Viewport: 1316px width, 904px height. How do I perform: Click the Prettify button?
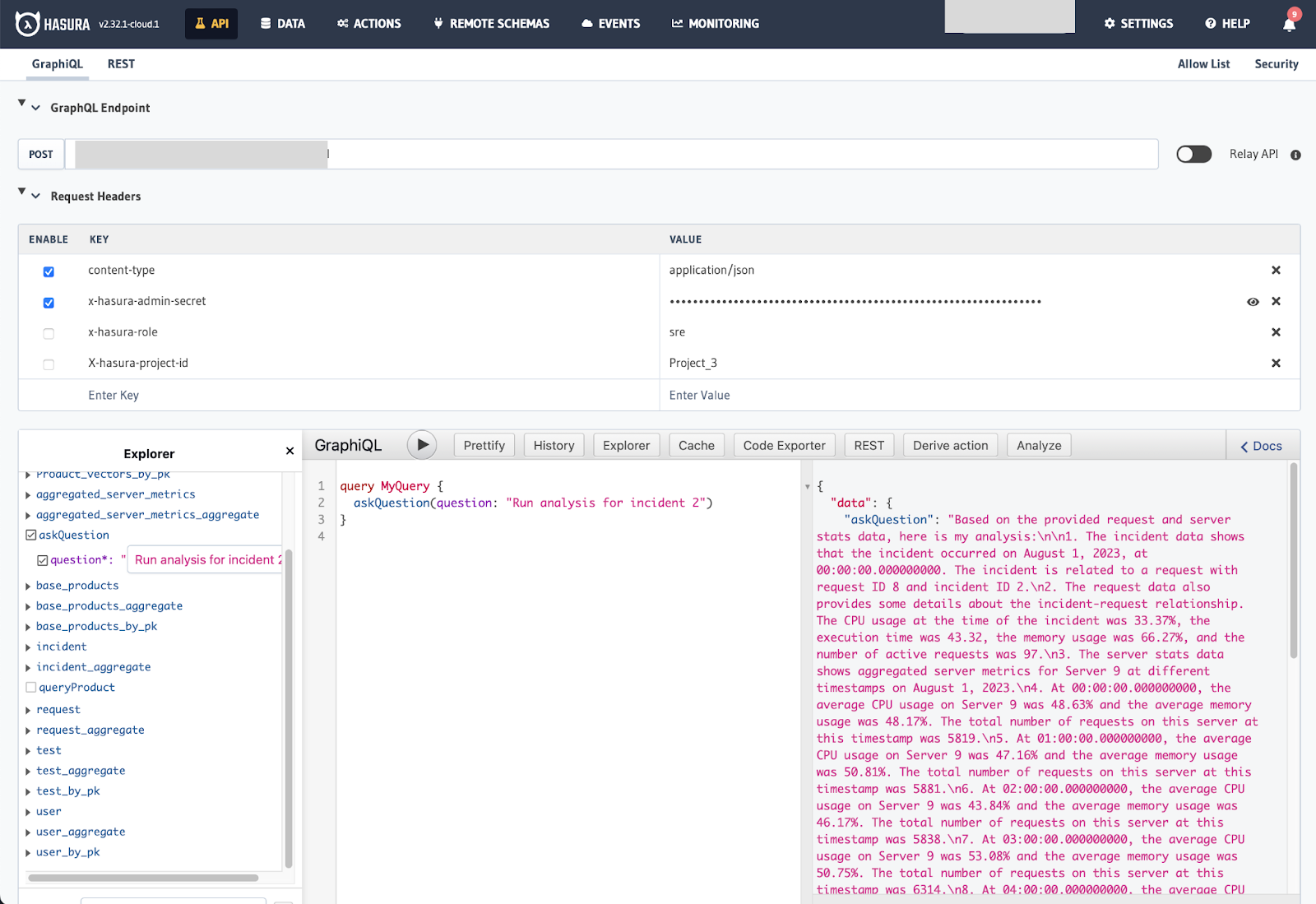click(484, 445)
